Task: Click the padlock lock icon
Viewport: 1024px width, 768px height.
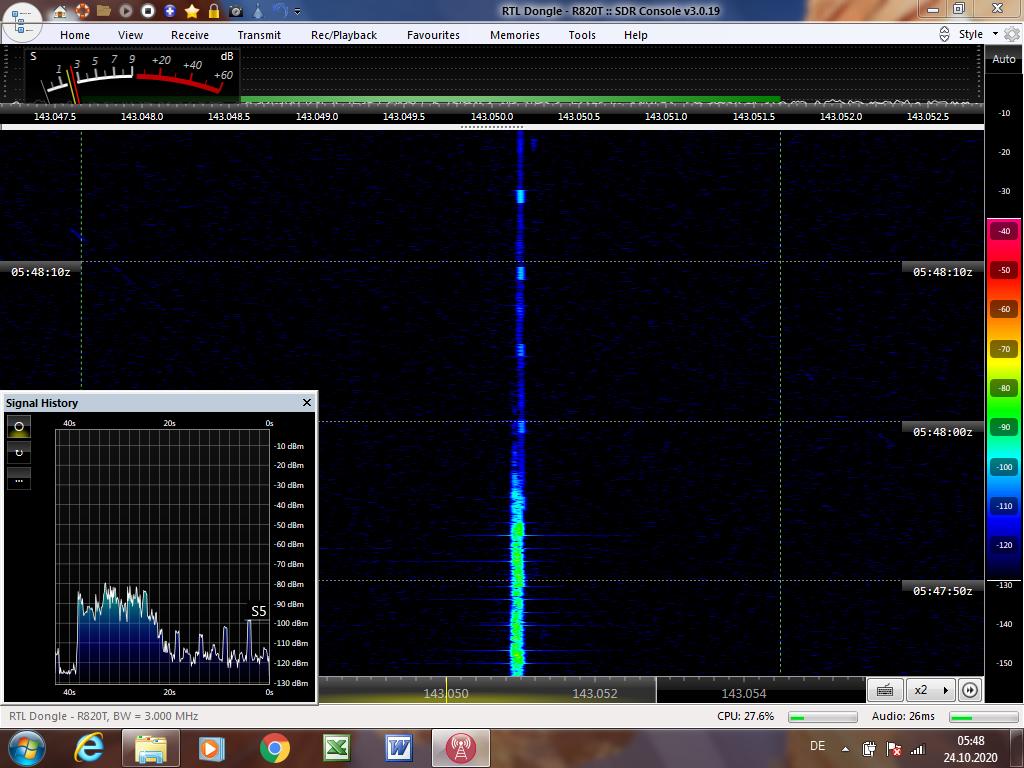Action: pos(214,11)
